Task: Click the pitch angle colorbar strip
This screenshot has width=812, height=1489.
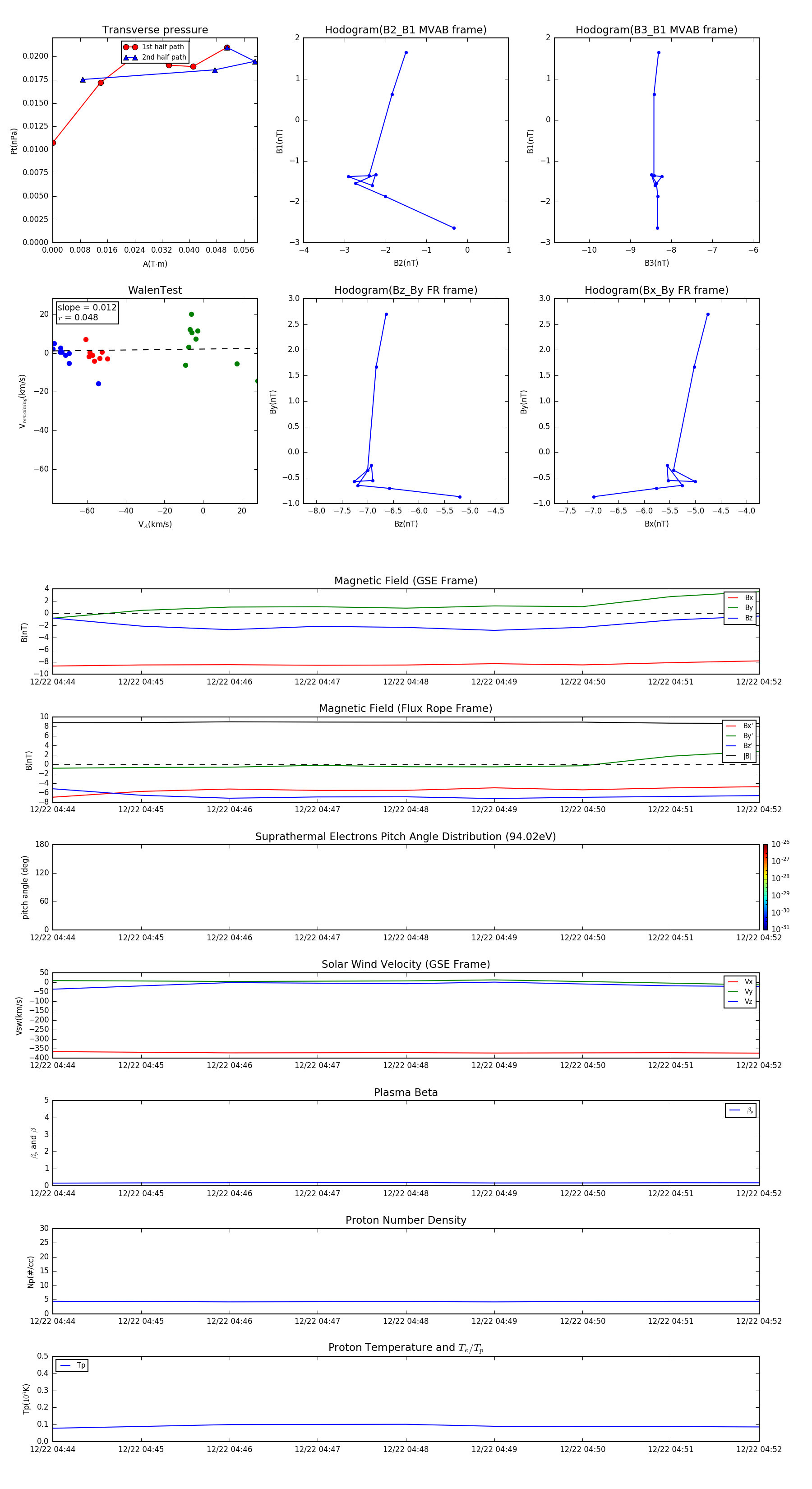Action: click(x=765, y=887)
